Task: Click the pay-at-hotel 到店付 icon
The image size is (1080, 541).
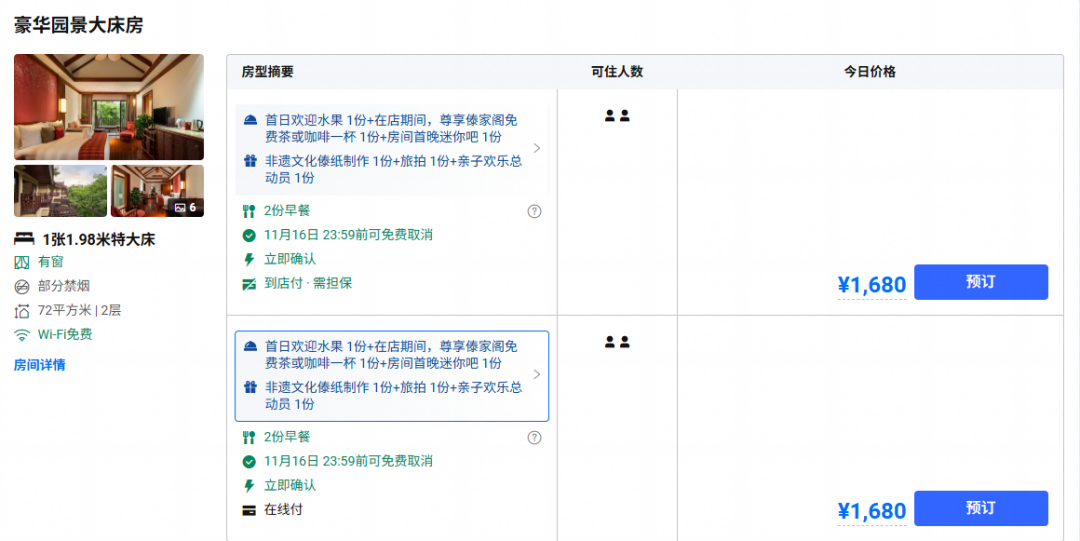Action: coord(249,283)
